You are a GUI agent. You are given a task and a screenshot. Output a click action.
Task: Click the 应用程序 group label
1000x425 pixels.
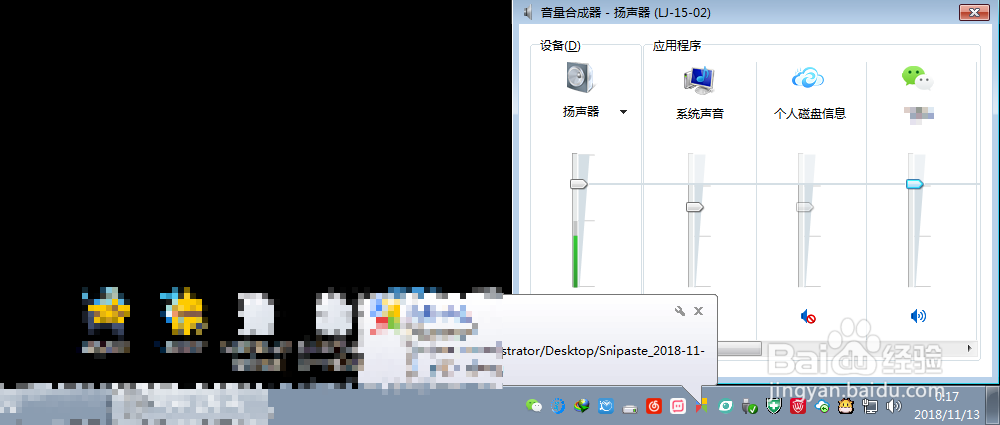pyautogui.click(x=677, y=45)
